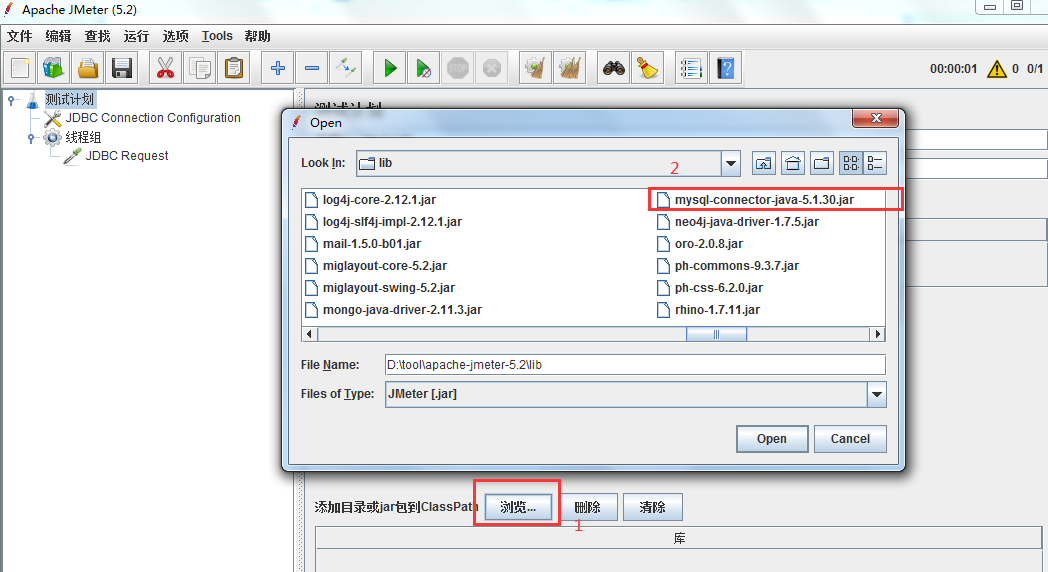This screenshot has height=572, width=1048.
Task: Click the Copy toolbar icon
Action: click(x=199, y=68)
